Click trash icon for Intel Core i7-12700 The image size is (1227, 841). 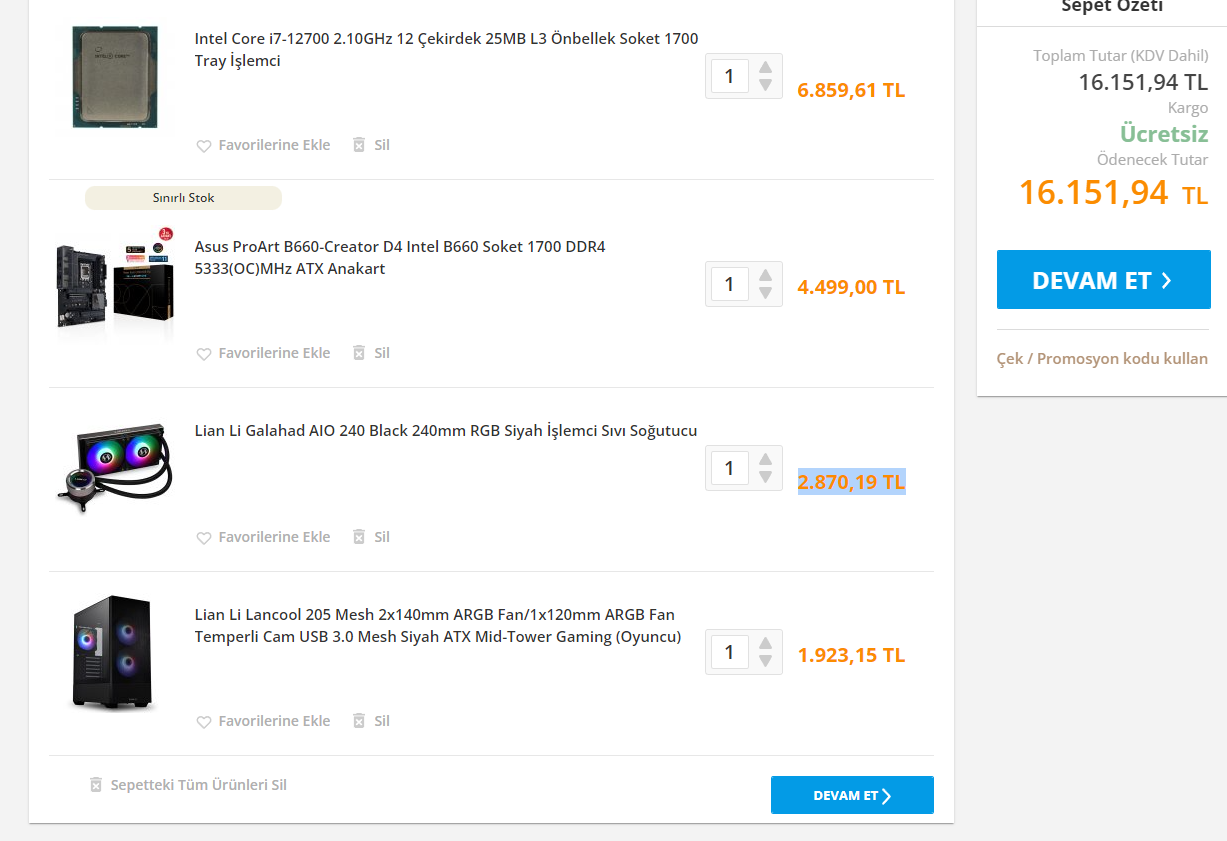coord(359,145)
